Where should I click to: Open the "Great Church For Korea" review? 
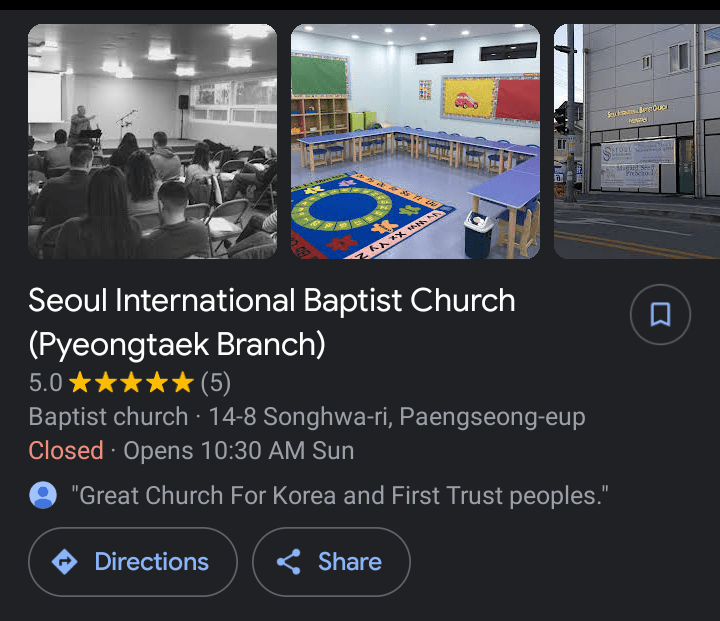pyautogui.click(x=340, y=495)
